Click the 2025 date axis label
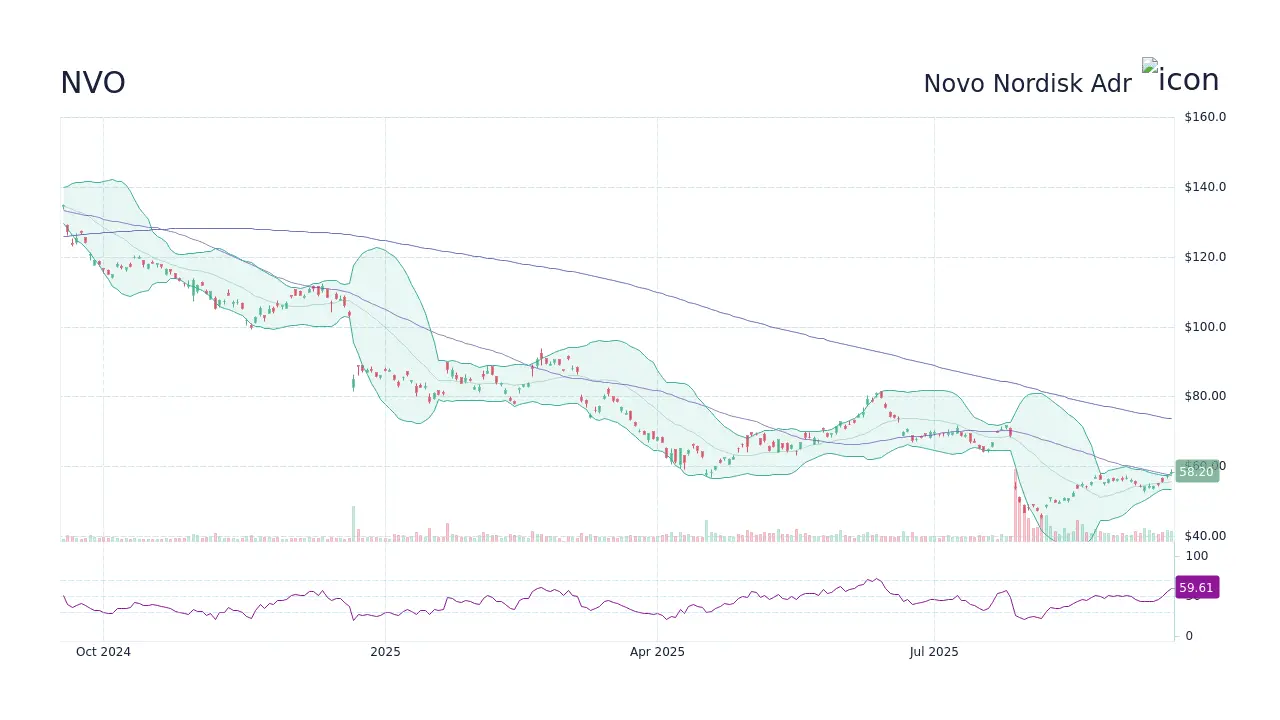 coord(385,652)
